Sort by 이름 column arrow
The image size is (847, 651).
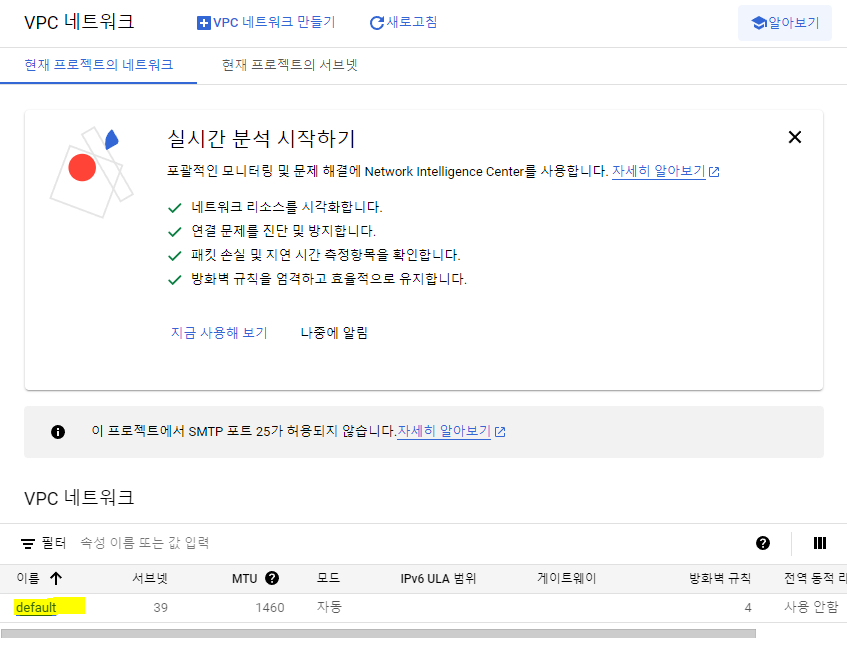[56, 579]
